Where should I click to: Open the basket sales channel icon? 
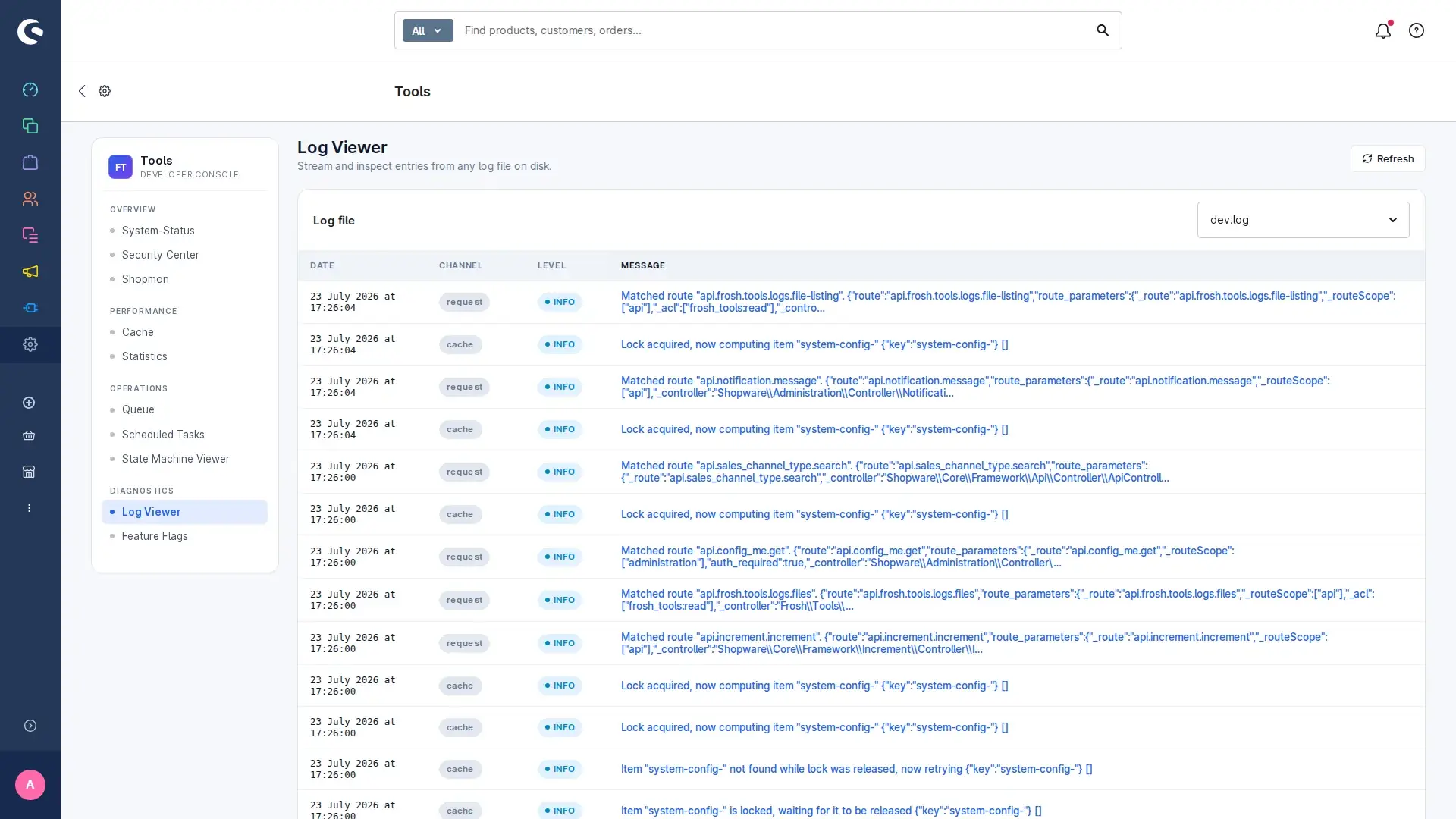[29, 435]
